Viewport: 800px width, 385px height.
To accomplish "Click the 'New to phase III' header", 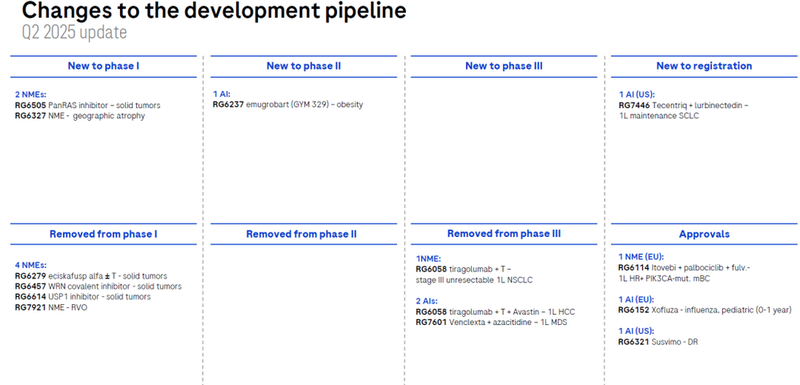I will tap(504, 66).
